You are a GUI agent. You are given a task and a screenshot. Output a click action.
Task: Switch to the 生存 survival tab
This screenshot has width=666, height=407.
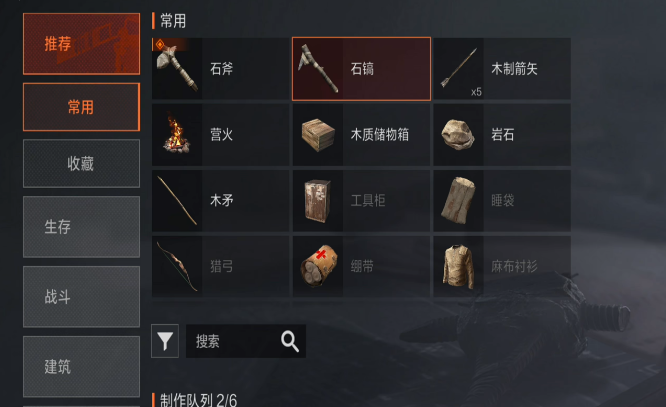click(x=82, y=227)
